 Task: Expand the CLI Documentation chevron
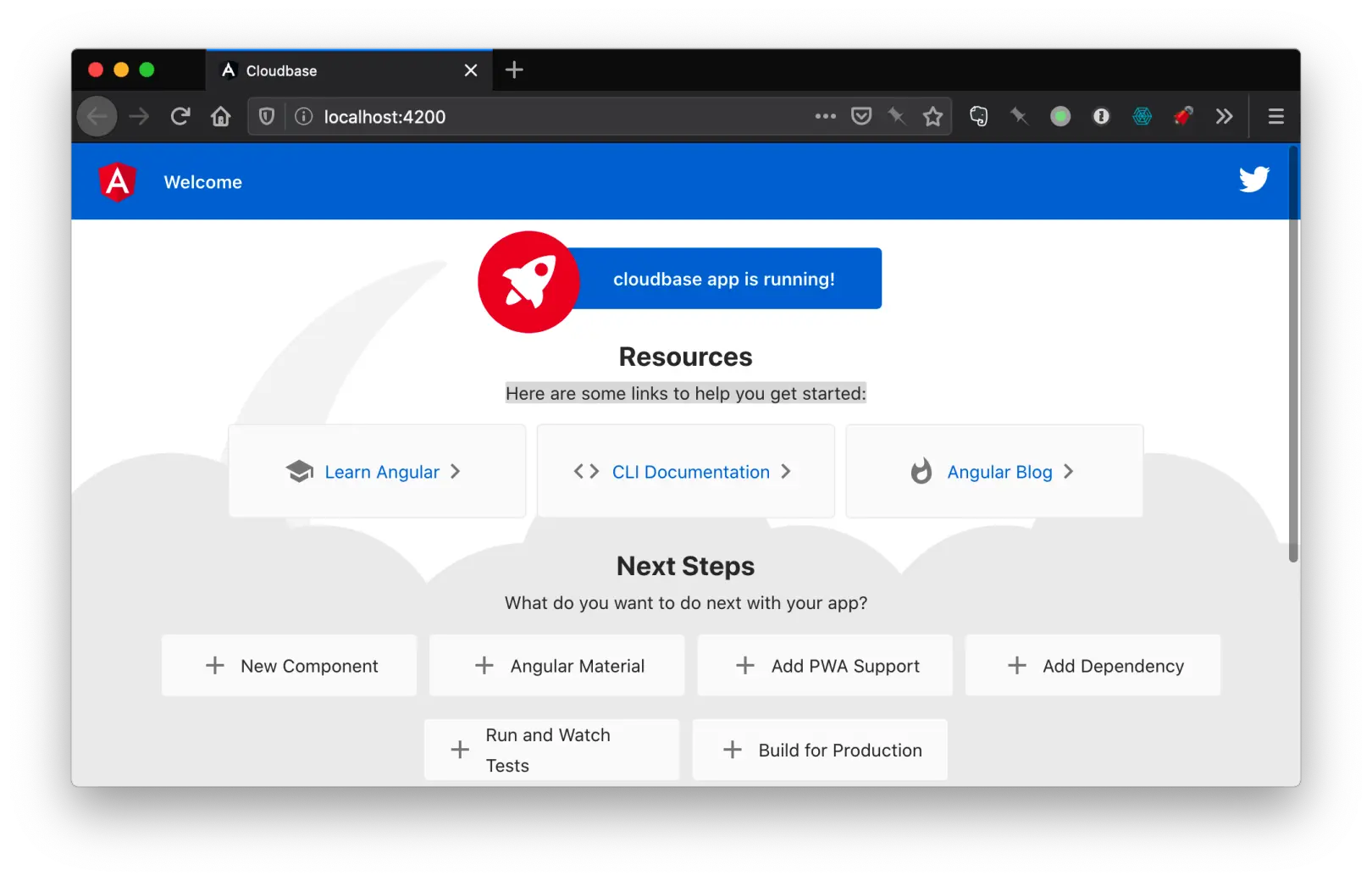pos(786,471)
